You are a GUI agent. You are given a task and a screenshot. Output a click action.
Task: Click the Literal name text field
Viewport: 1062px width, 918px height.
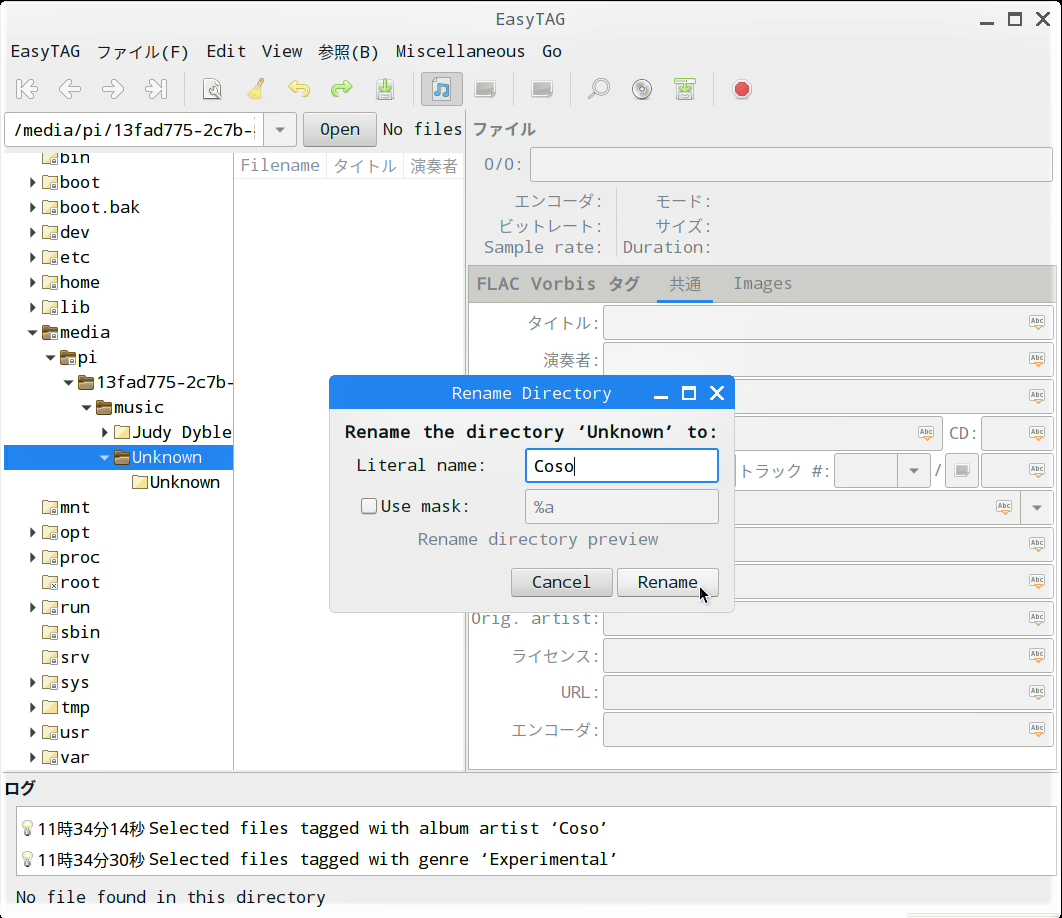(x=621, y=465)
